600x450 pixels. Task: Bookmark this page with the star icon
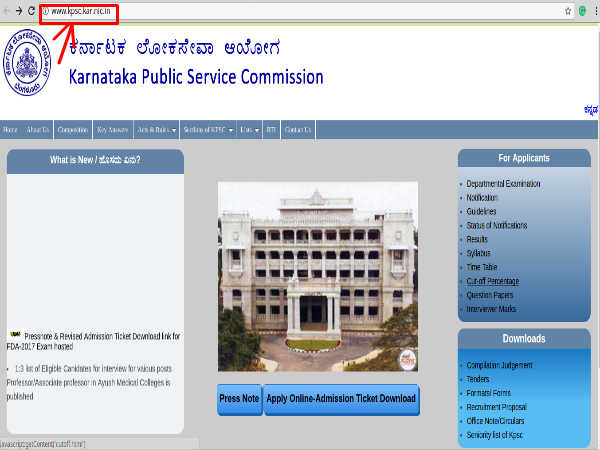(x=568, y=11)
